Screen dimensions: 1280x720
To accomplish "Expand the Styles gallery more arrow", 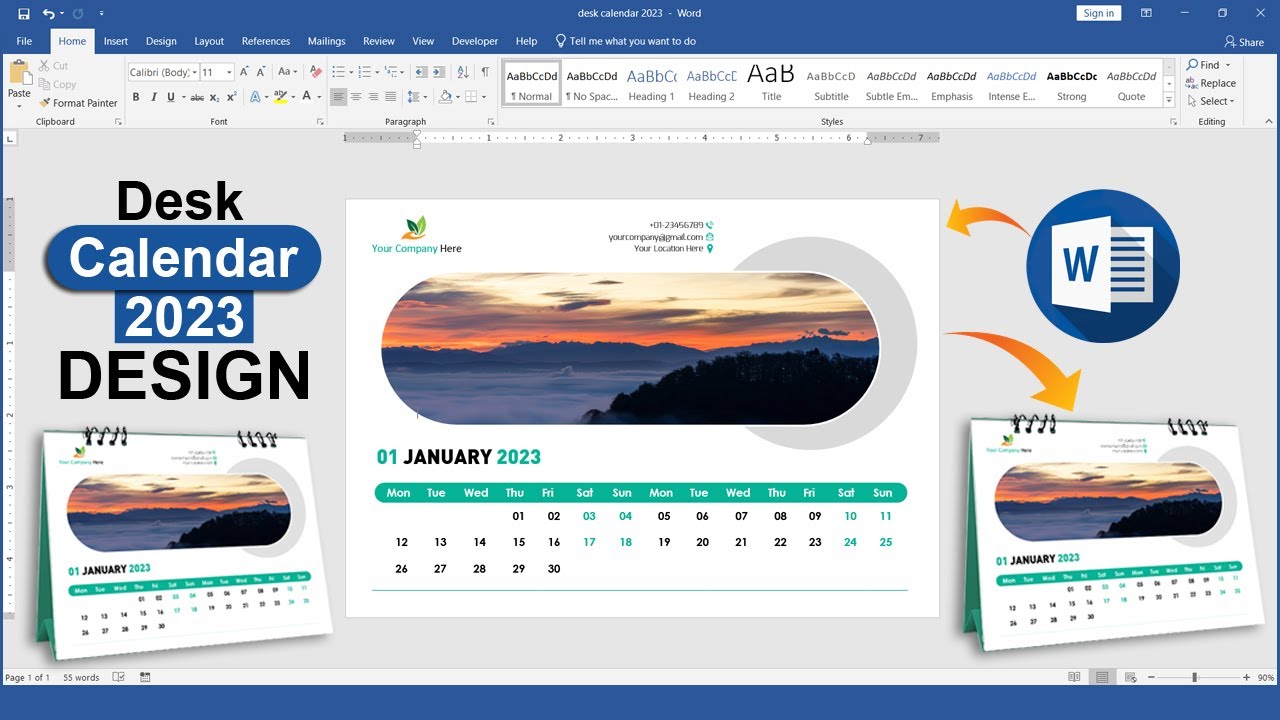I will point(1168,101).
